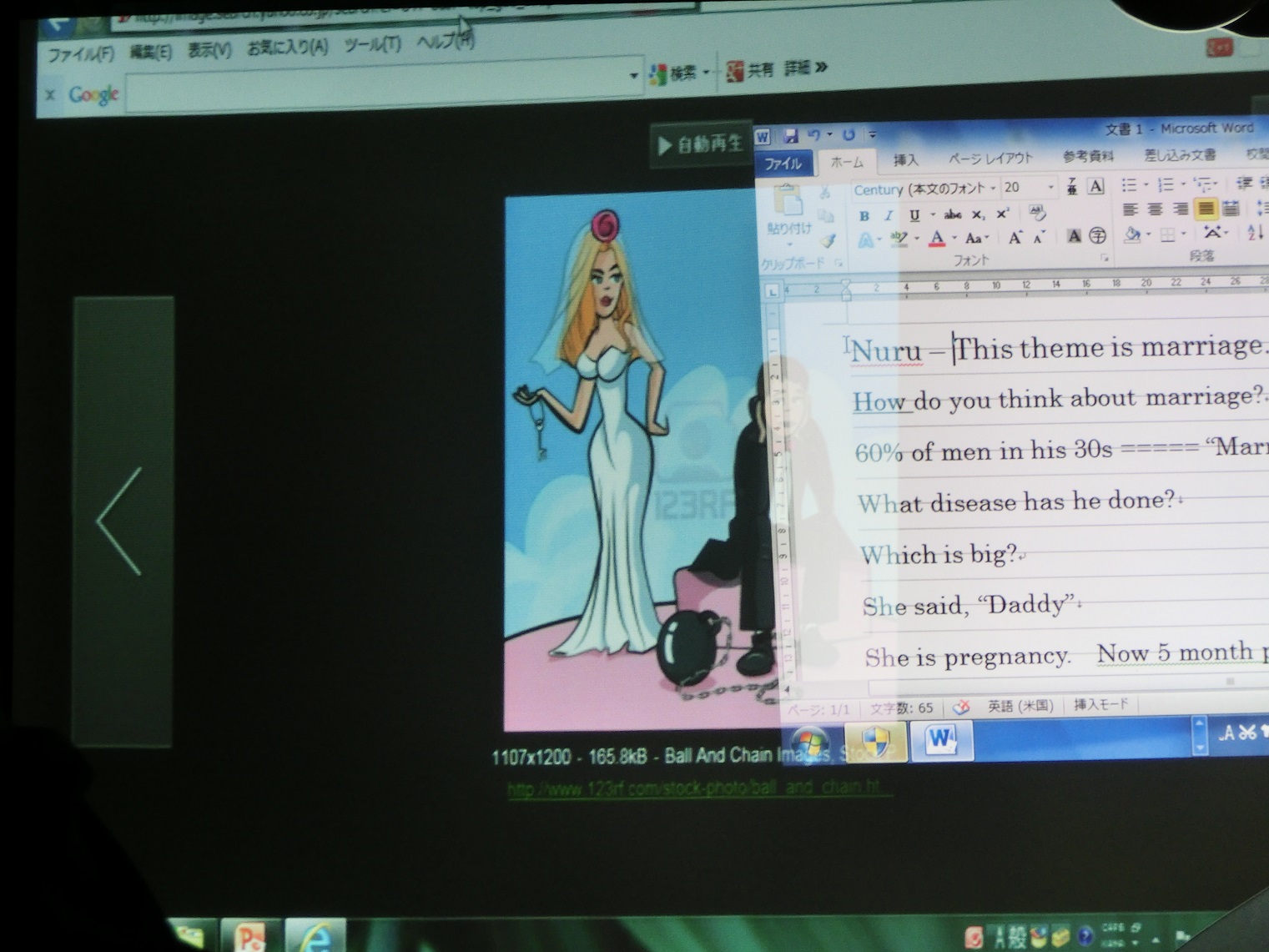
Task: Click the previous image left arrow panel
Action: tap(123, 521)
